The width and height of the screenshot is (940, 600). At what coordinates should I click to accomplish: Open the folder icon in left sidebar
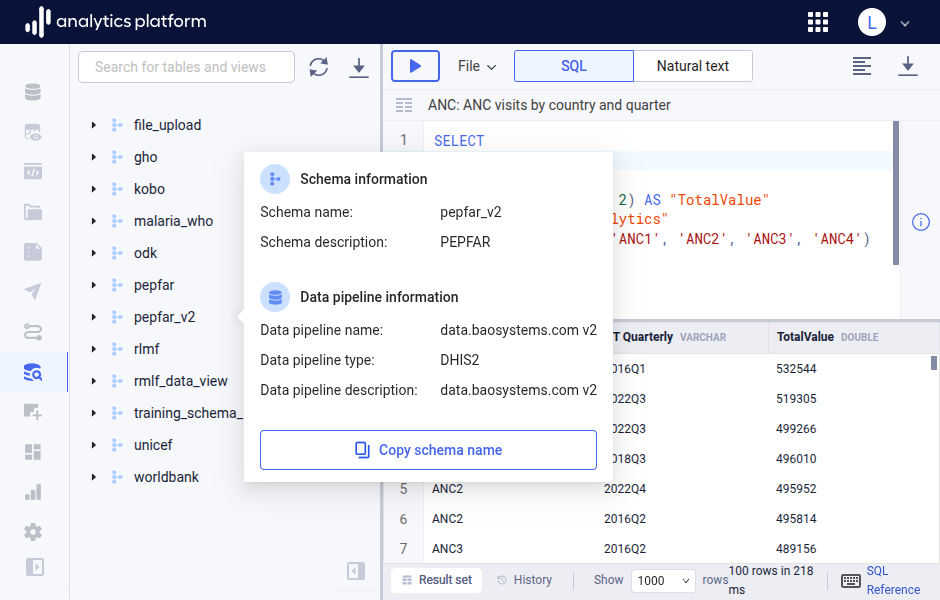tap(33, 212)
